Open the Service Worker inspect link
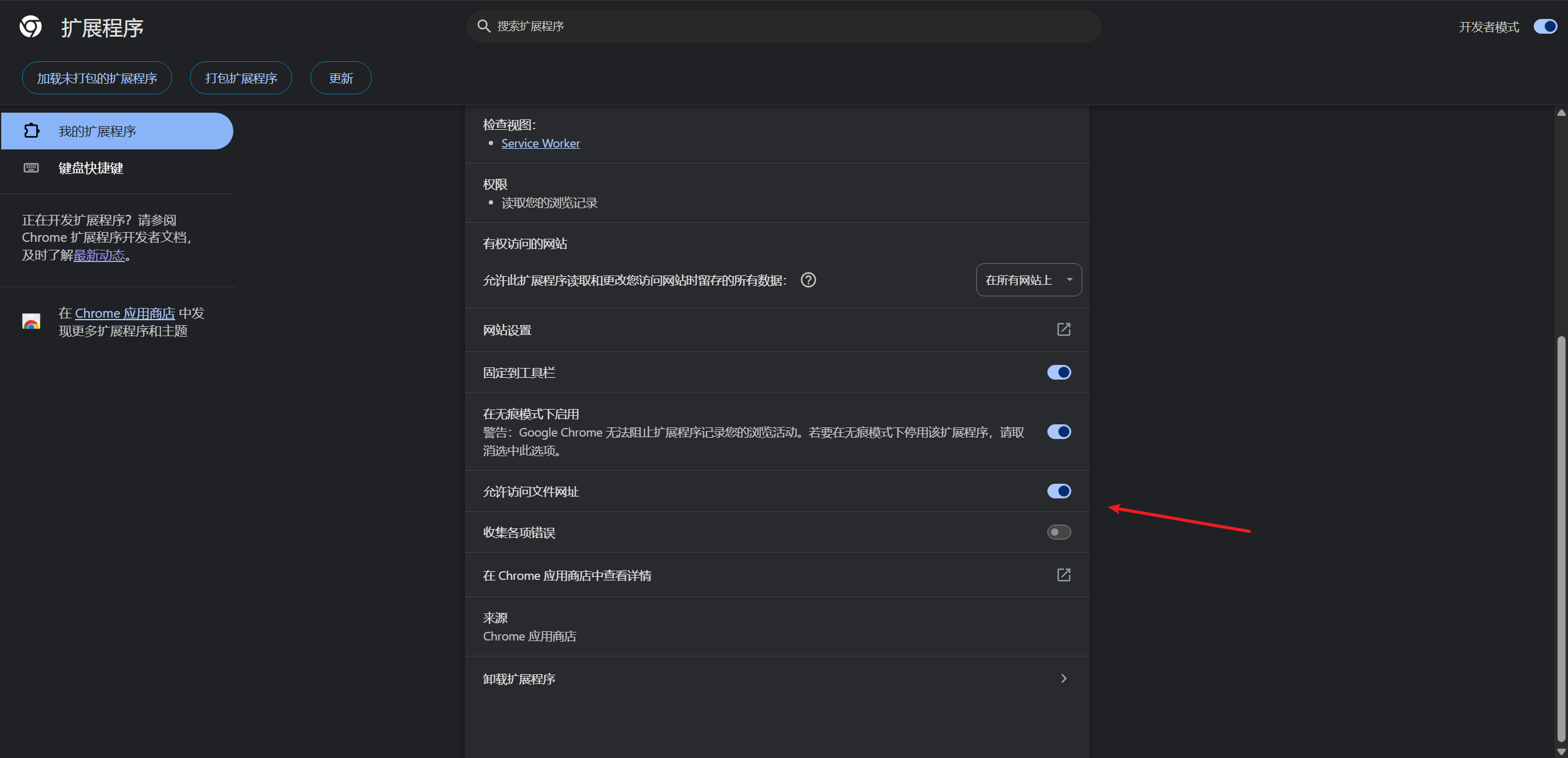This screenshot has height=758, width=1568. coord(541,143)
